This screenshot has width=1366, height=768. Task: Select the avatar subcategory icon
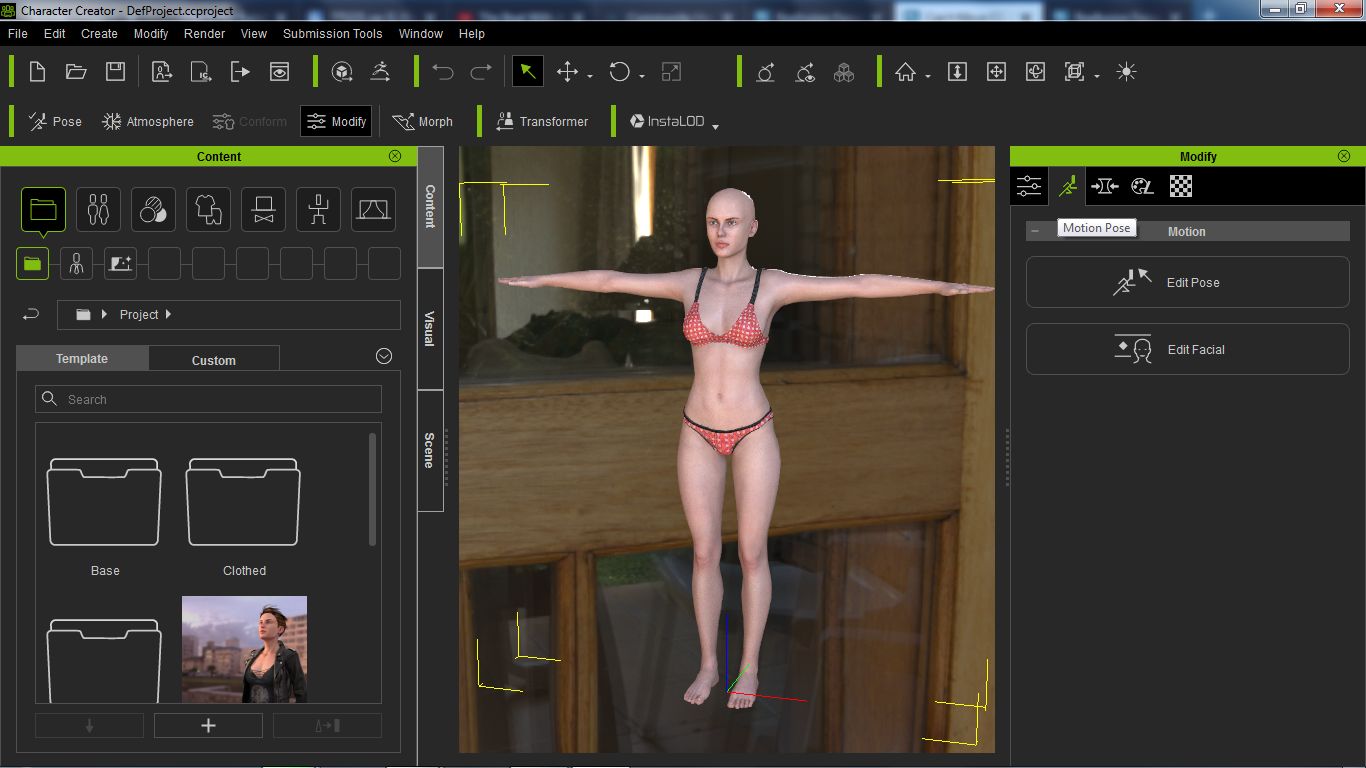point(76,264)
